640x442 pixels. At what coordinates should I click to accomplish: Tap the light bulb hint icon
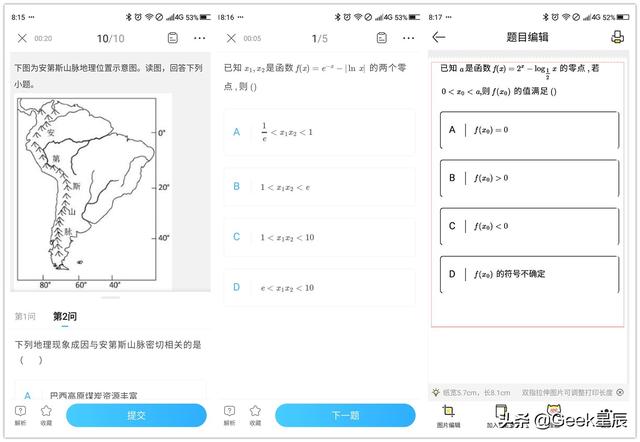(x=436, y=392)
